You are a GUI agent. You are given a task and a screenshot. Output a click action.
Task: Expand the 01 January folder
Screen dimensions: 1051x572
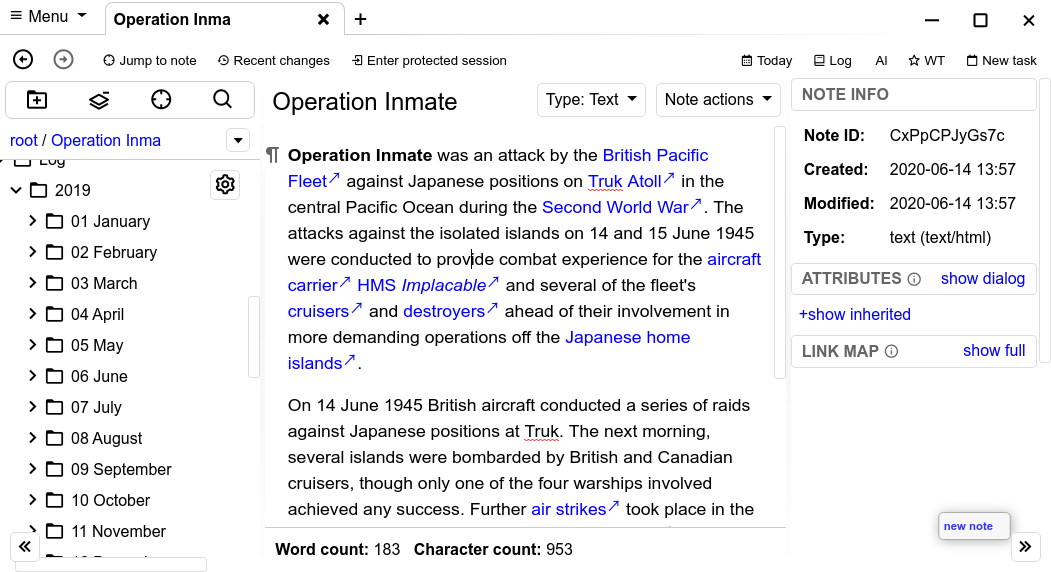pyautogui.click(x=32, y=220)
